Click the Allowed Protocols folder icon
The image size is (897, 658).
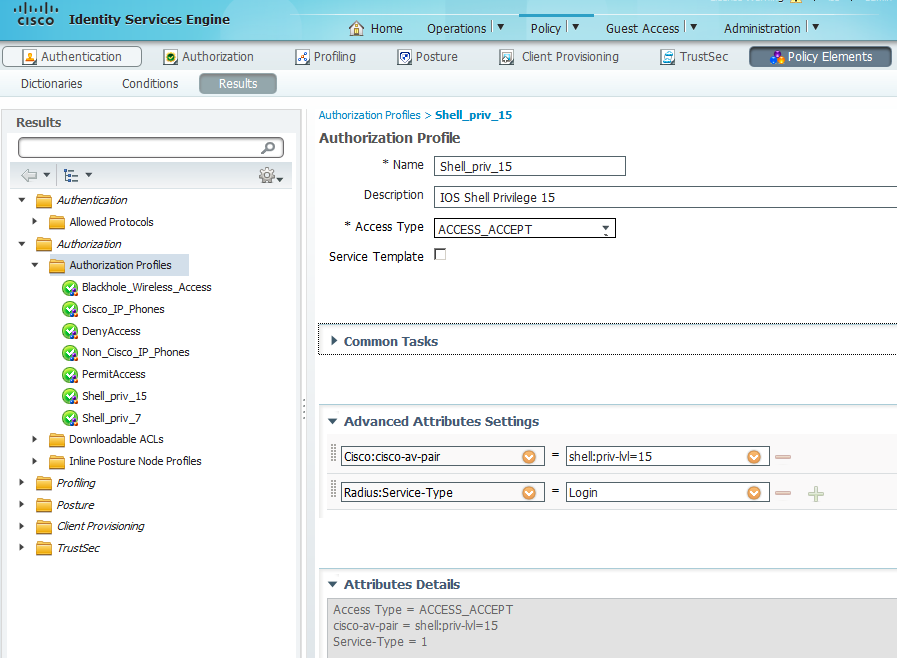[57, 222]
